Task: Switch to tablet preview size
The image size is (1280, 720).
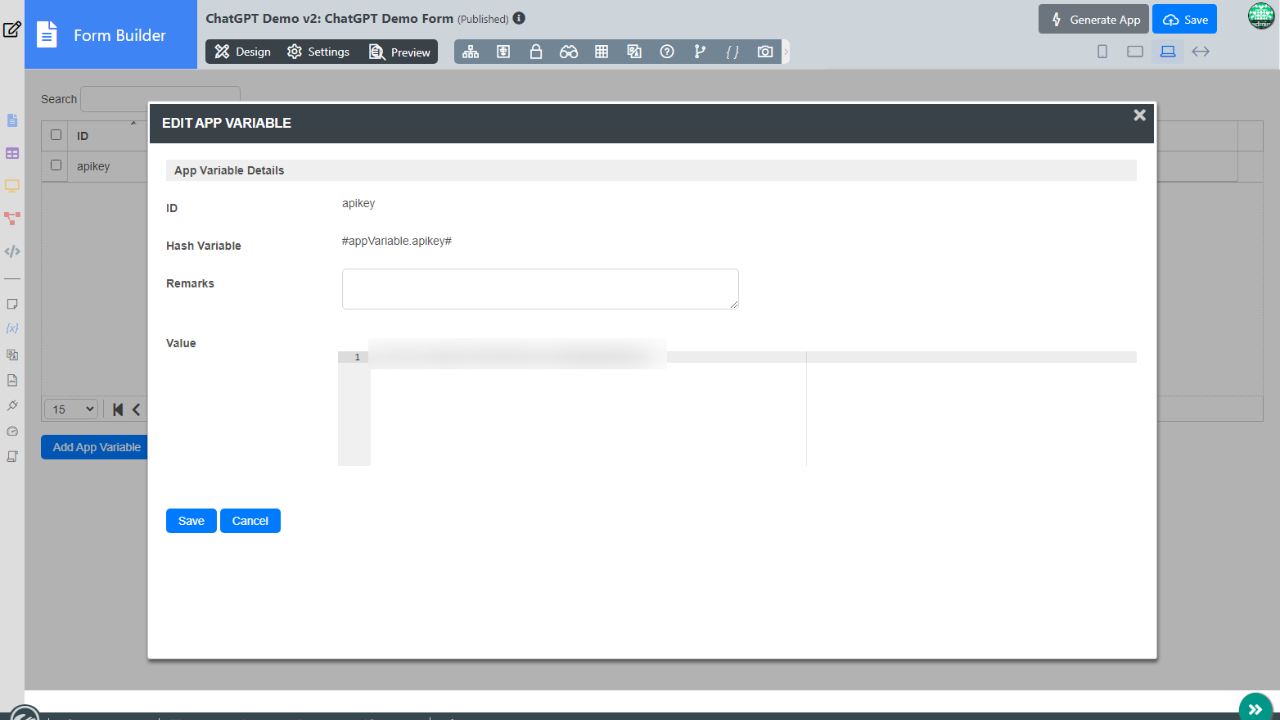Action: point(1135,52)
